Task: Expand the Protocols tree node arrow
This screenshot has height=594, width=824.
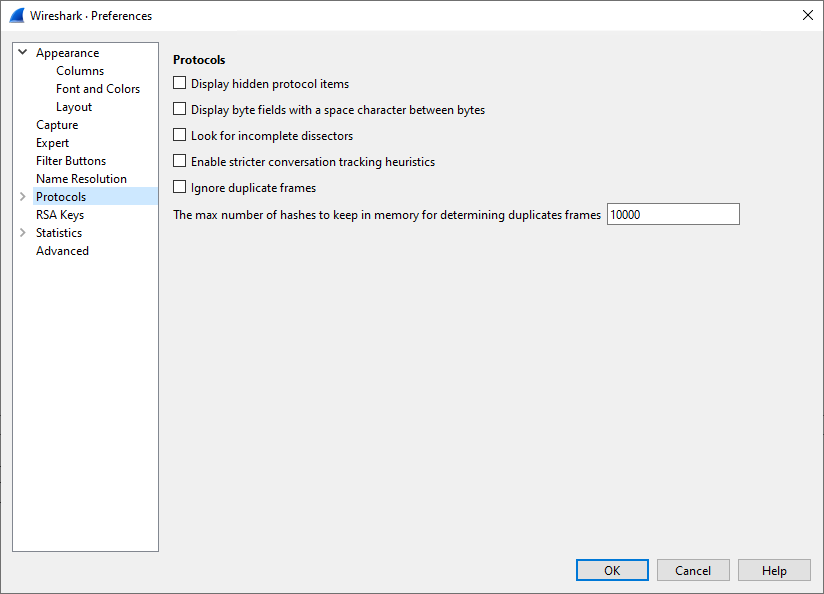Action: pos(23,197)
